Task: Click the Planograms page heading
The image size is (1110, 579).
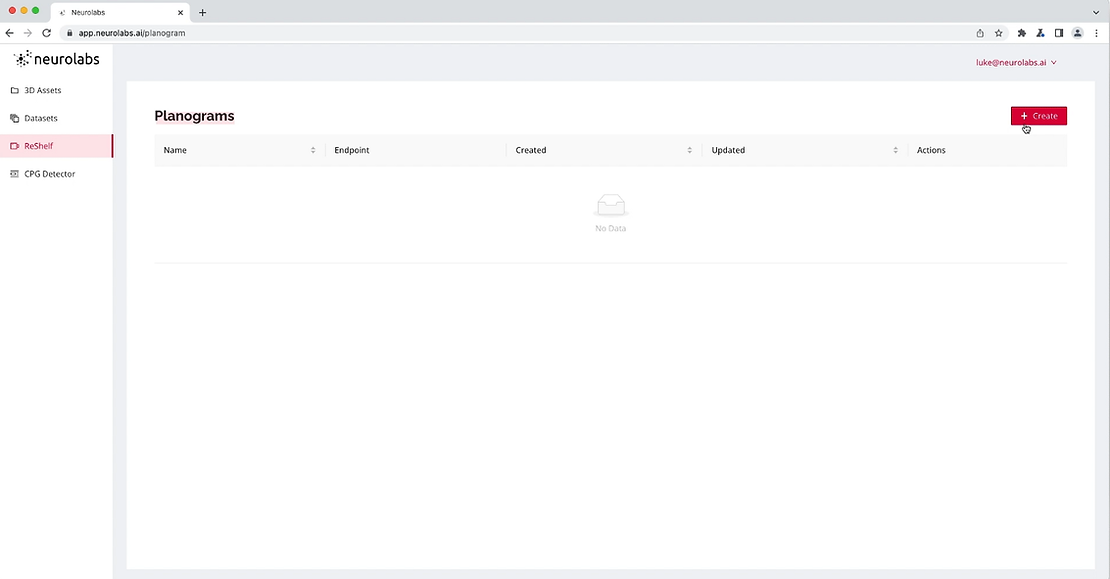Action: 194,116
